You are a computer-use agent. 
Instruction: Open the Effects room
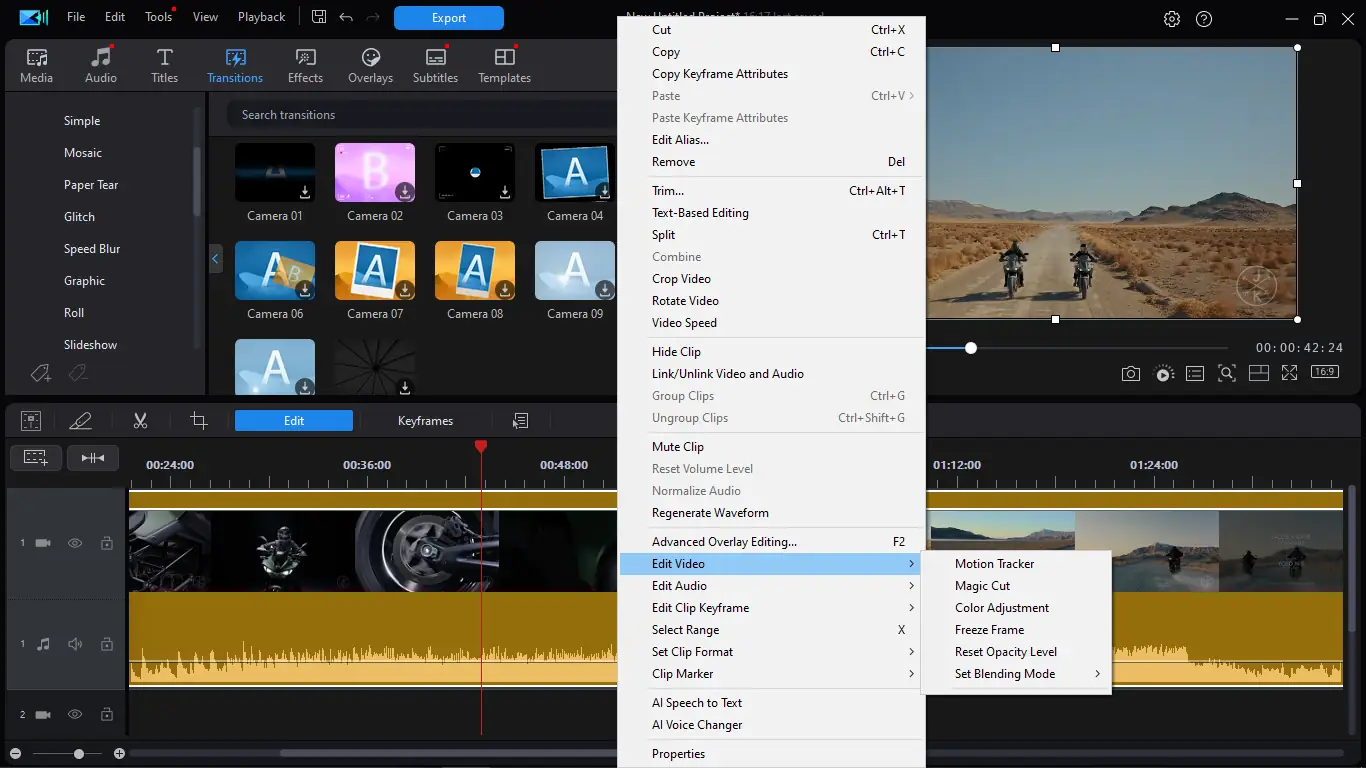(305, 66)
